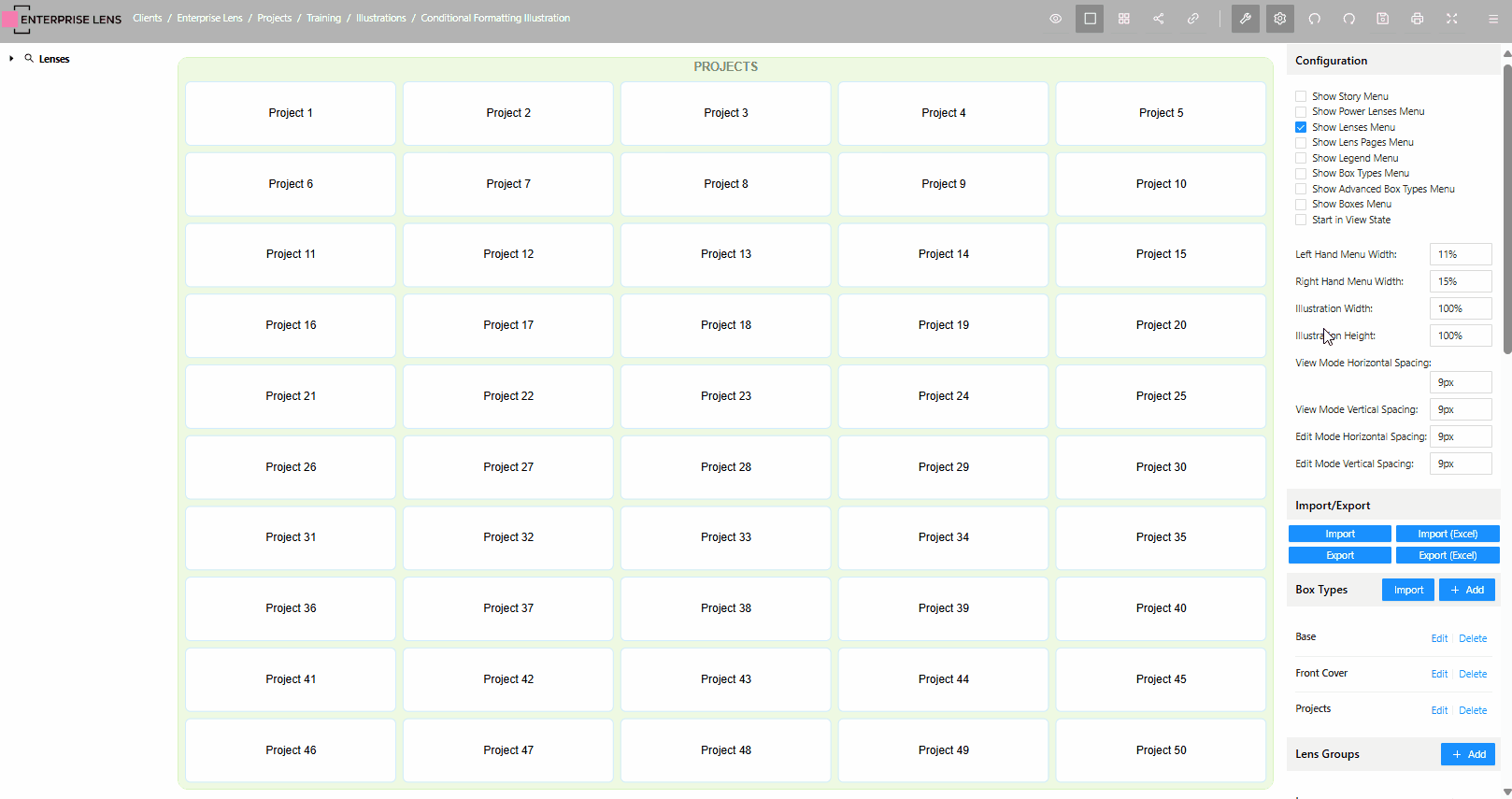Screen dimensions: 1512x799
Task: Click the Export (Excel) button
Action: coord(1447,555)
